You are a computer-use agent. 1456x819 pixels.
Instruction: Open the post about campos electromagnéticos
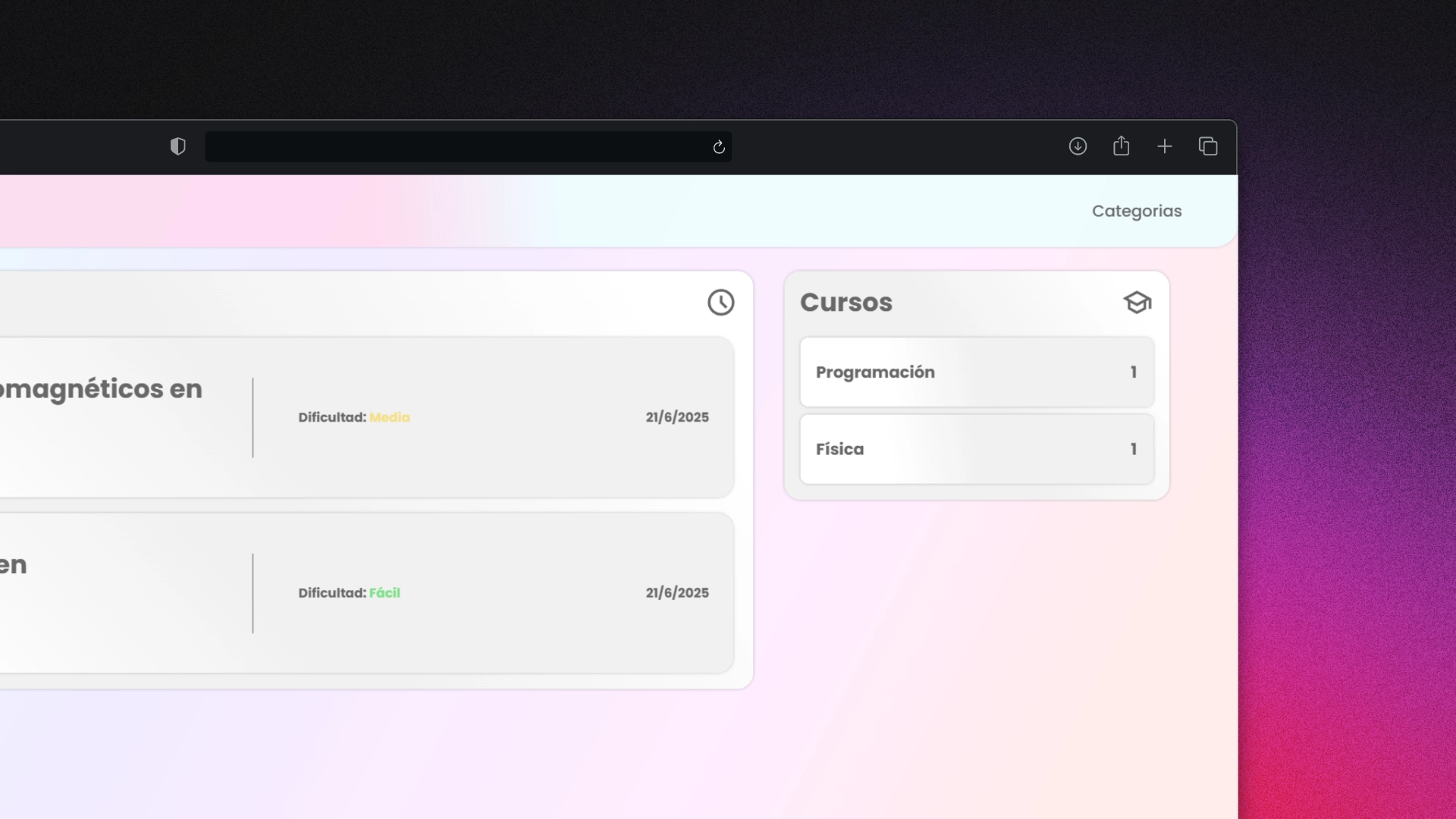tap(101, 389)
